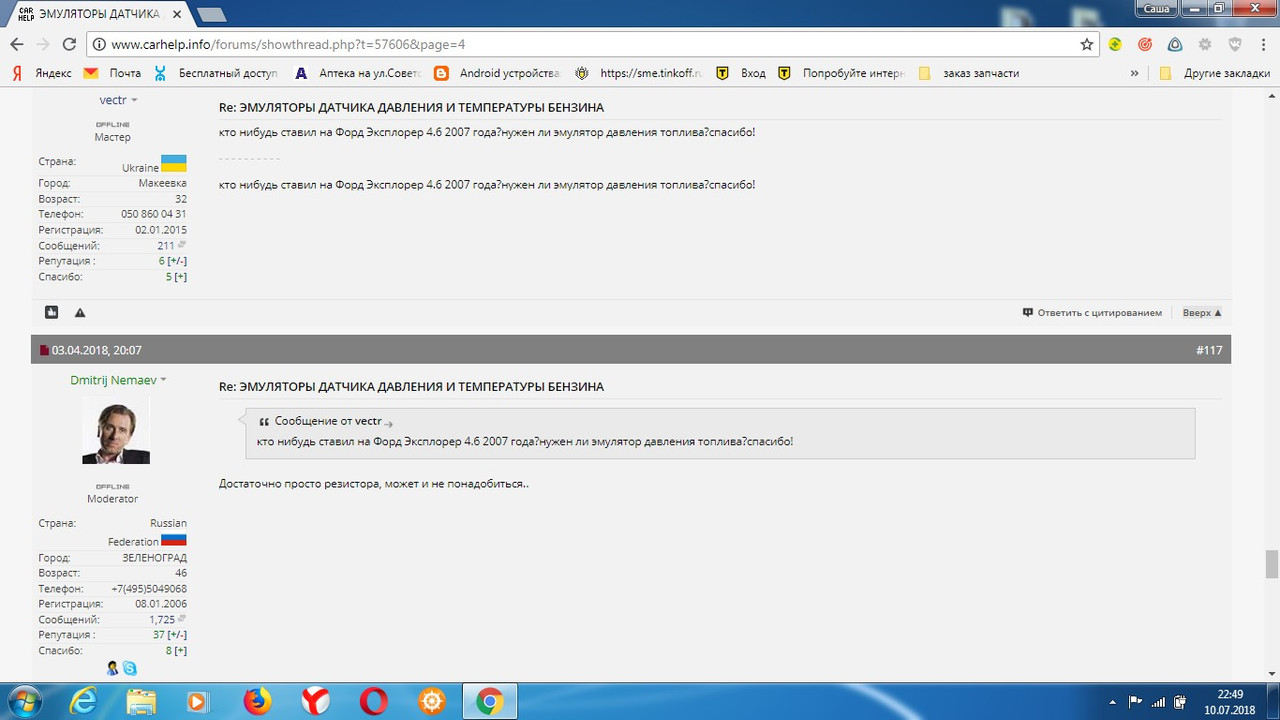Open the site information icon in the address bar

click(98, 44)
